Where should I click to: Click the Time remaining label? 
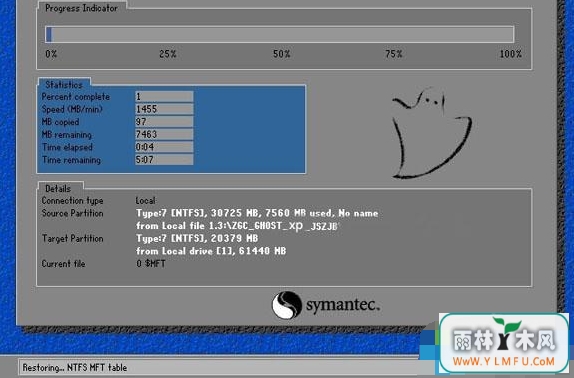pos(71,160)
